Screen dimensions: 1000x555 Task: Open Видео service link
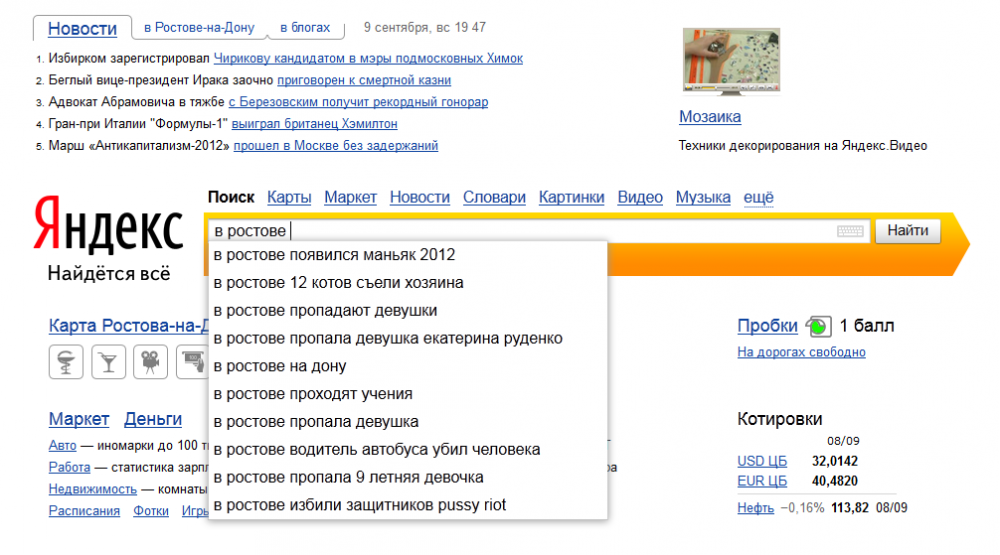pyautogui.click(x=640, y=197)
